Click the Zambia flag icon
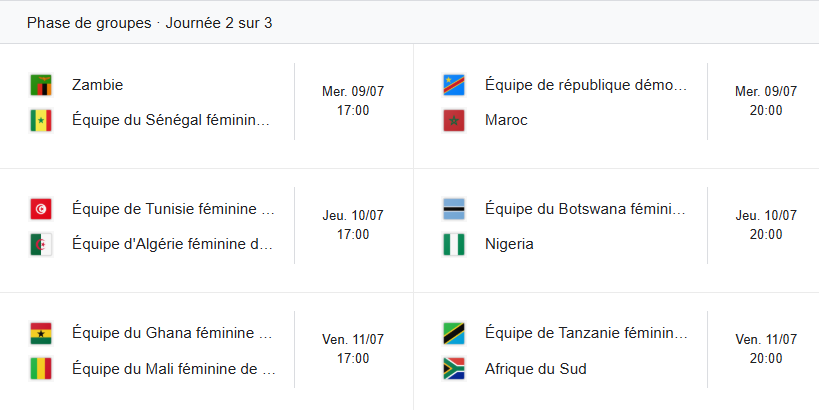 point(41,86)
